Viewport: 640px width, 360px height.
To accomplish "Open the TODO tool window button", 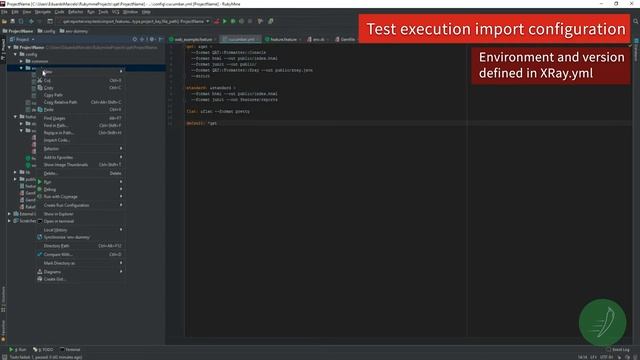I will click(x=43, y=349).
